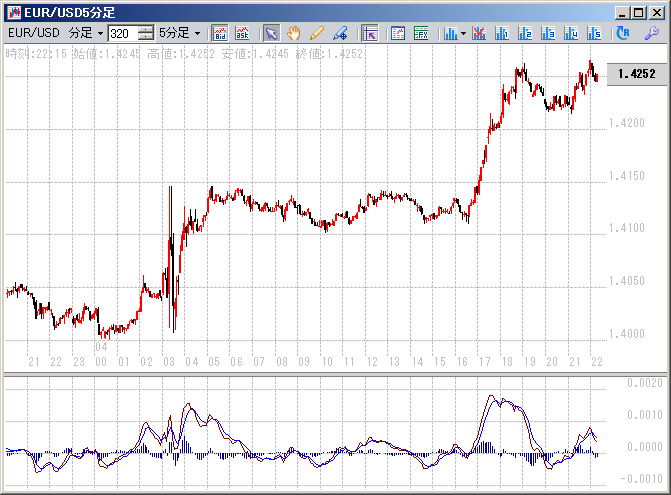Select the marker pen with crosshair tool
Screen dimensions: 671x495
tap(340, 33)
